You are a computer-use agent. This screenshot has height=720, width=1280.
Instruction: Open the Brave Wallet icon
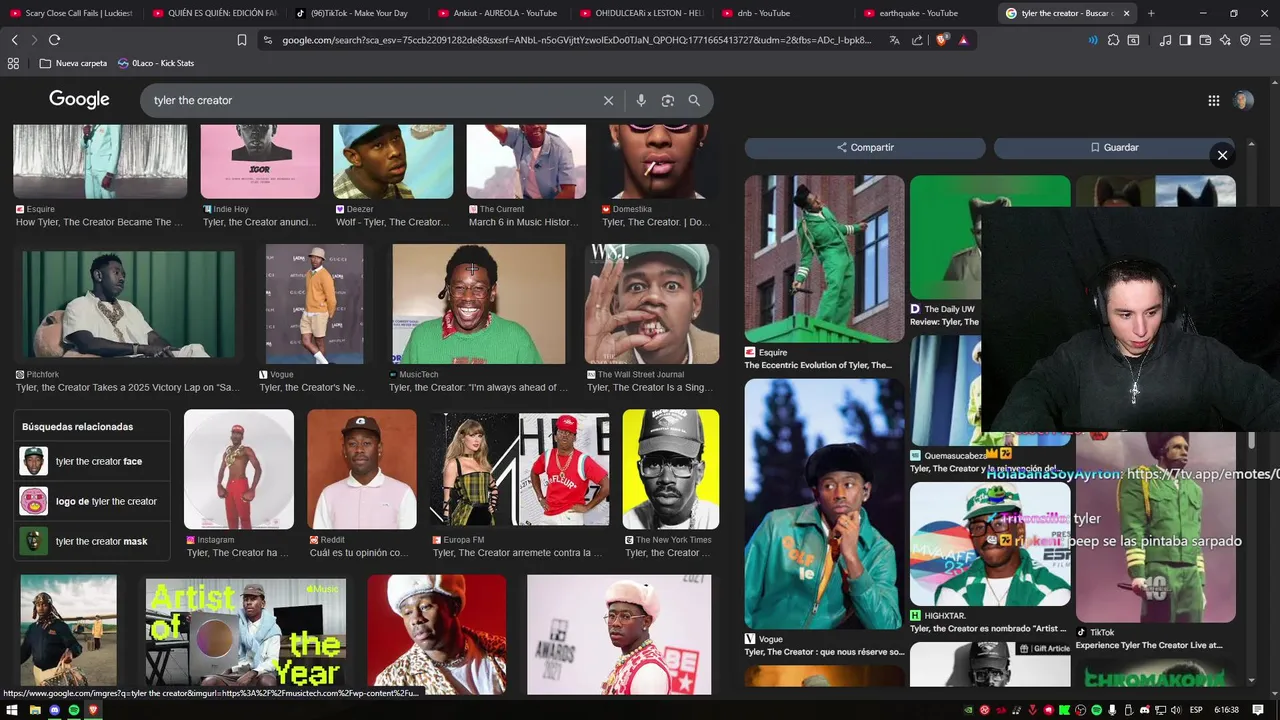tap(1205, 40)
